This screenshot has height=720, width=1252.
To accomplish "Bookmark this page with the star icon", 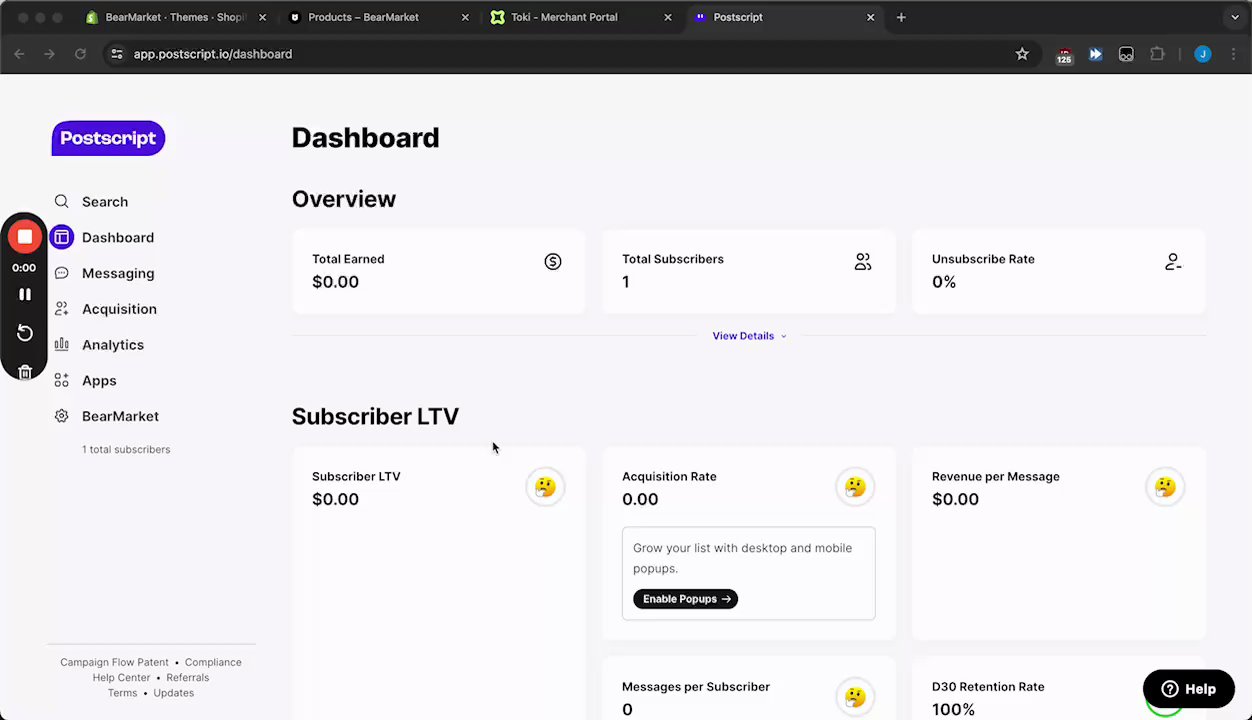I will click(1022, 54).
